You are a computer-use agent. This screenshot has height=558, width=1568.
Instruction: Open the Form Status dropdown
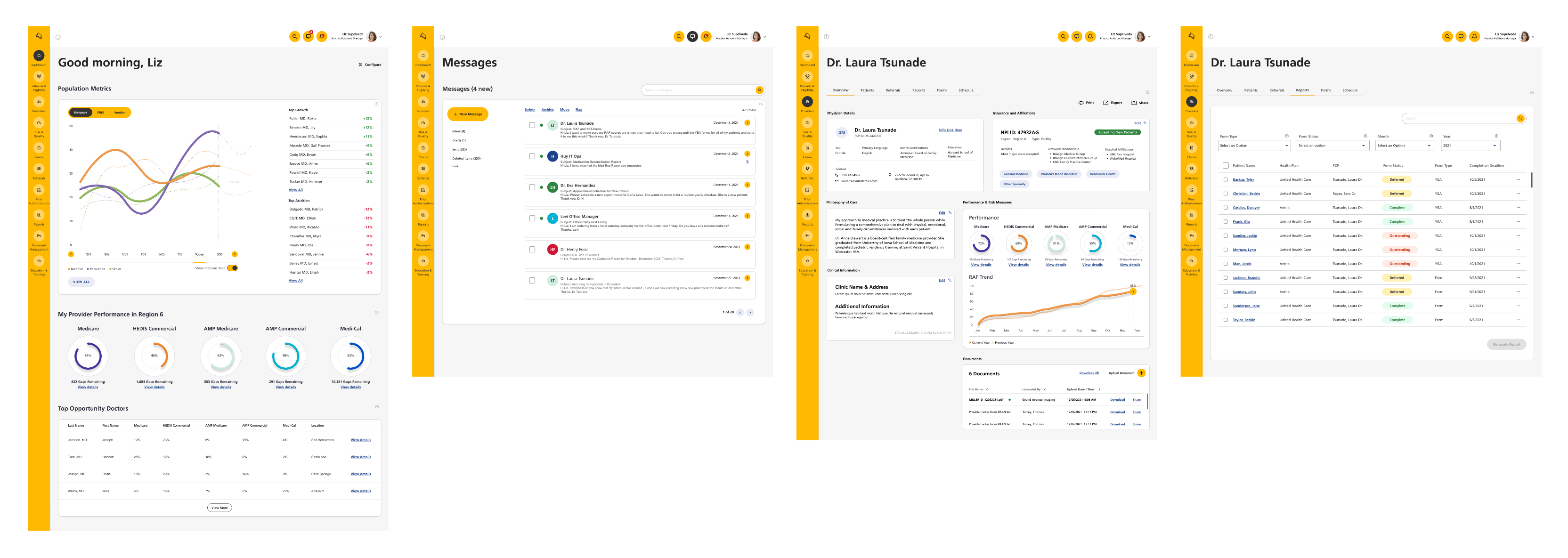pyautogui.click(x=1332, y=146)
